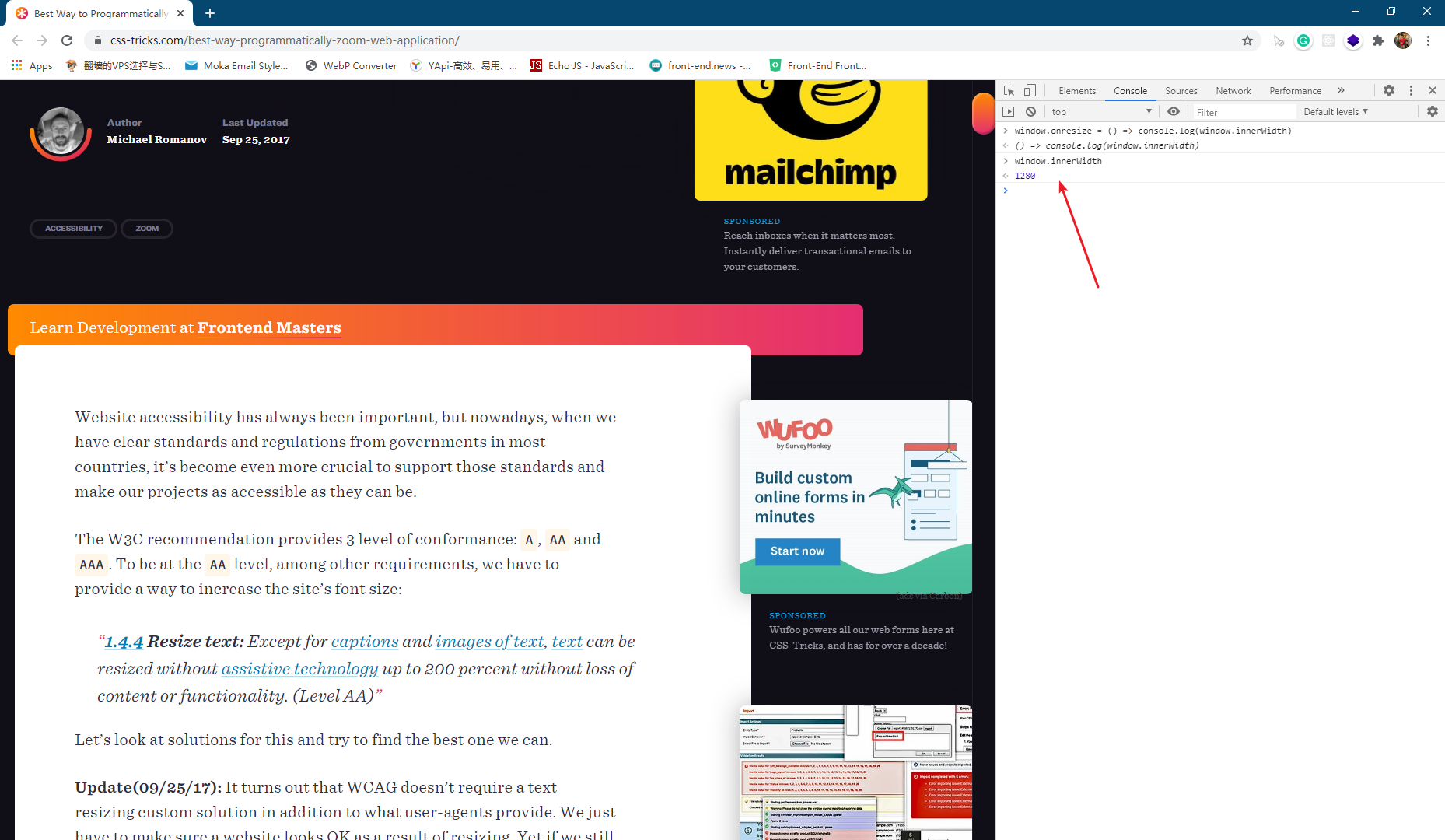
Task: Expand the console result value 1280
Action: [x=1025, y=176]
